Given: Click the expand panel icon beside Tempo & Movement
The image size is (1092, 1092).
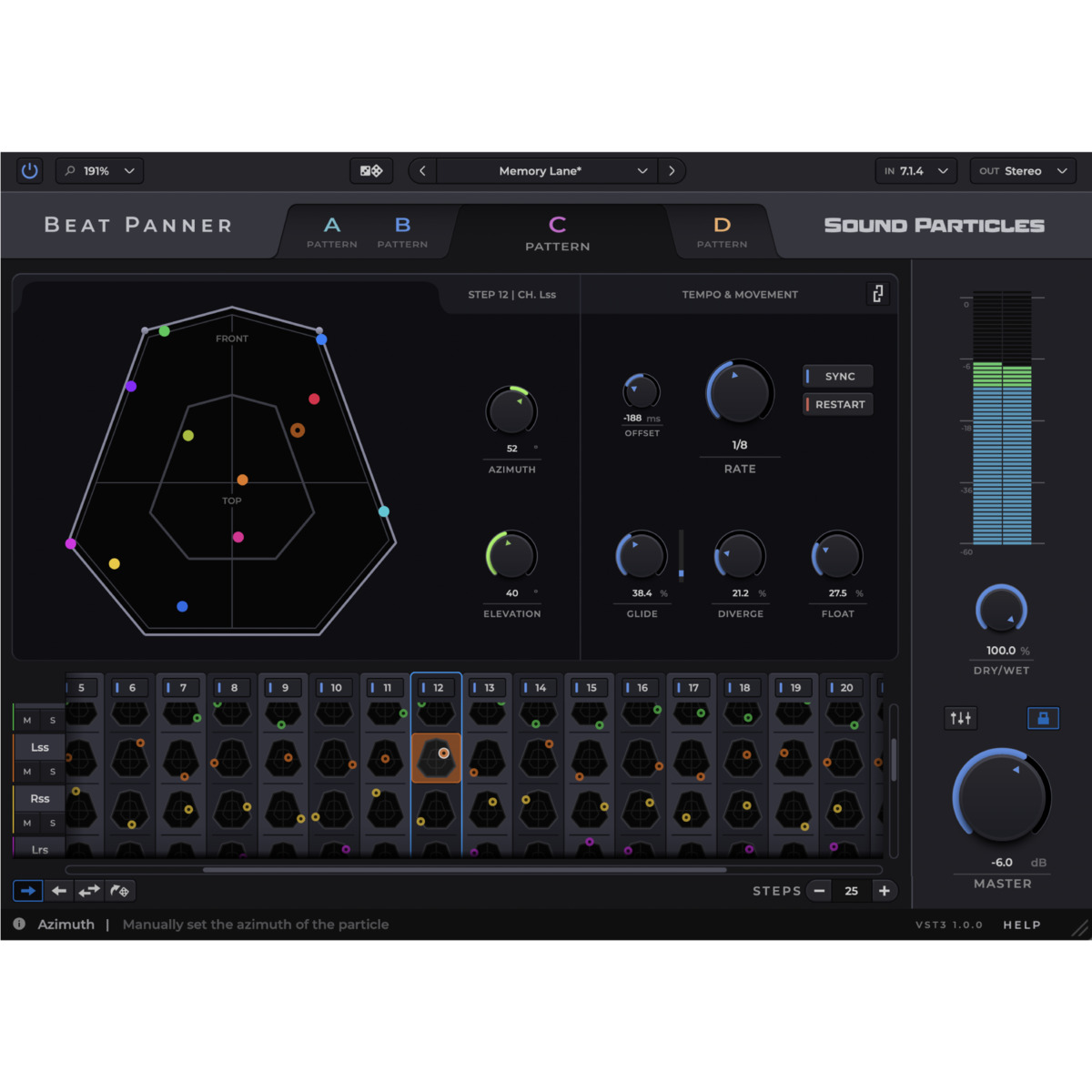Looking at the screenshot, I should coord(878,294).
